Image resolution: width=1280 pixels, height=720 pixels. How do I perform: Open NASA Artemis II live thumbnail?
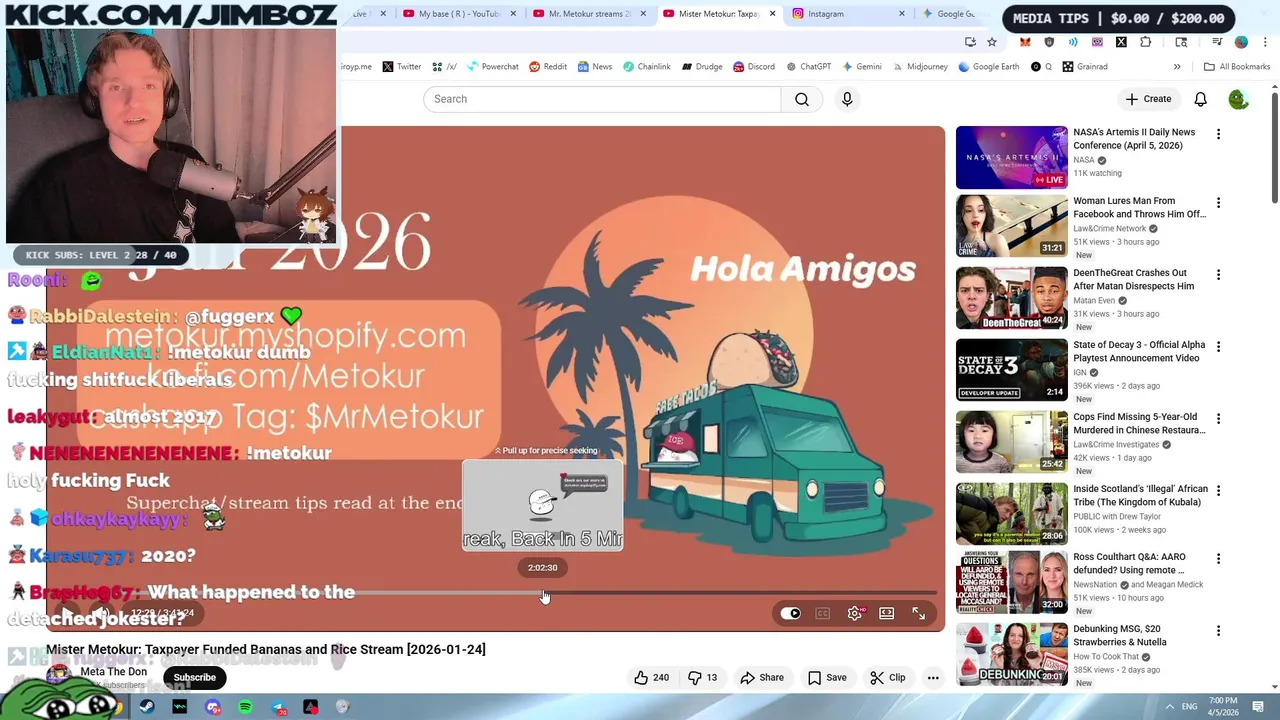tap(1011, 157)
